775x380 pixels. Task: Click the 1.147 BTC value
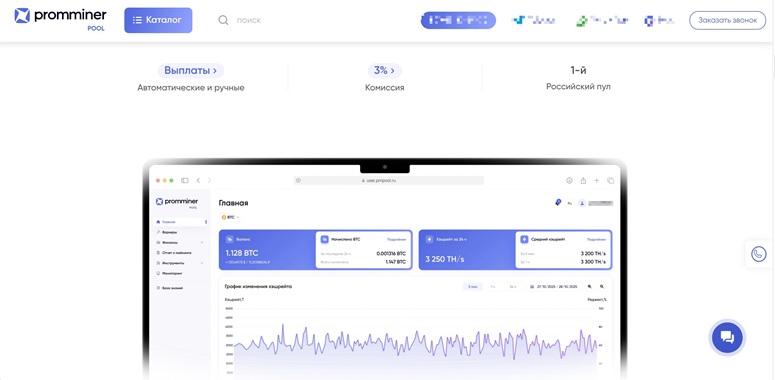pos(396,262)
